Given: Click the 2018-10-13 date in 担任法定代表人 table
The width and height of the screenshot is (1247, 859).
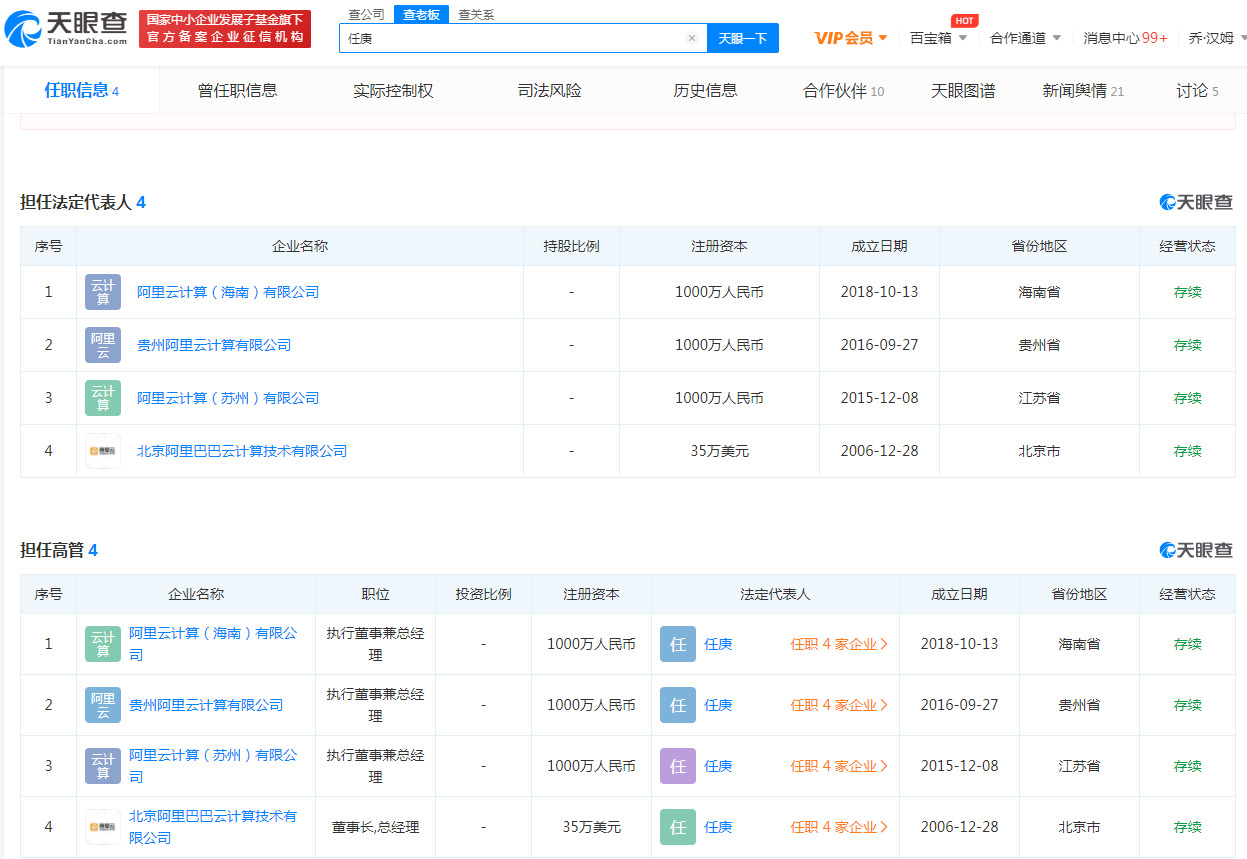Looking at the screenshot, I should pos(879,292).
